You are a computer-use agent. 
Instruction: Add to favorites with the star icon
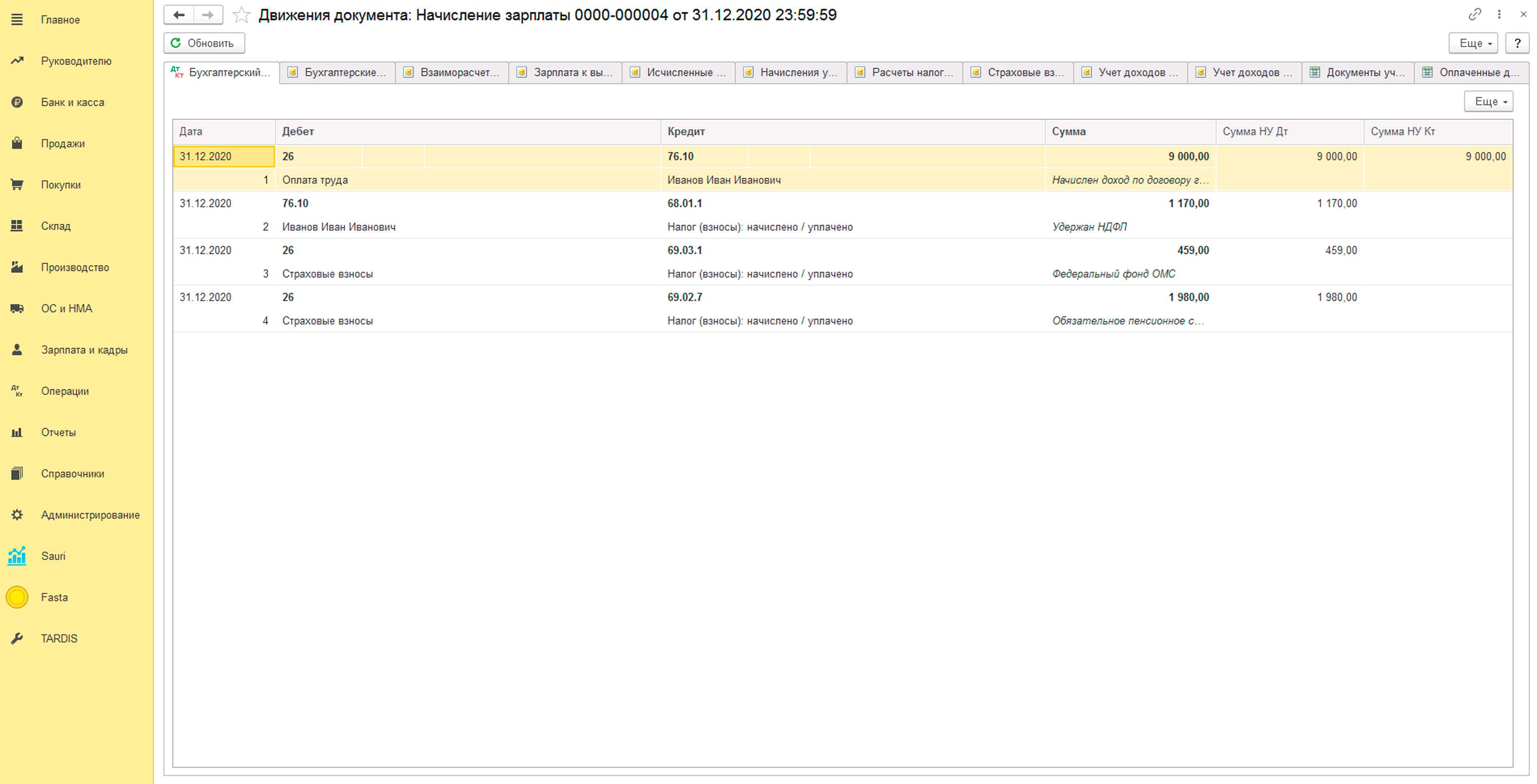pyautogui.click(x=241, y=15)
